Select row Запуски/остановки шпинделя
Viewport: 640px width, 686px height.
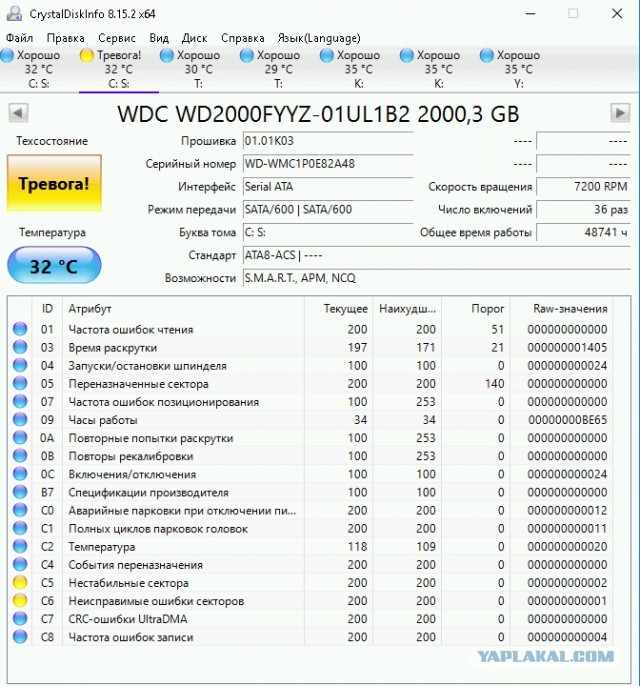pos(310,365)
